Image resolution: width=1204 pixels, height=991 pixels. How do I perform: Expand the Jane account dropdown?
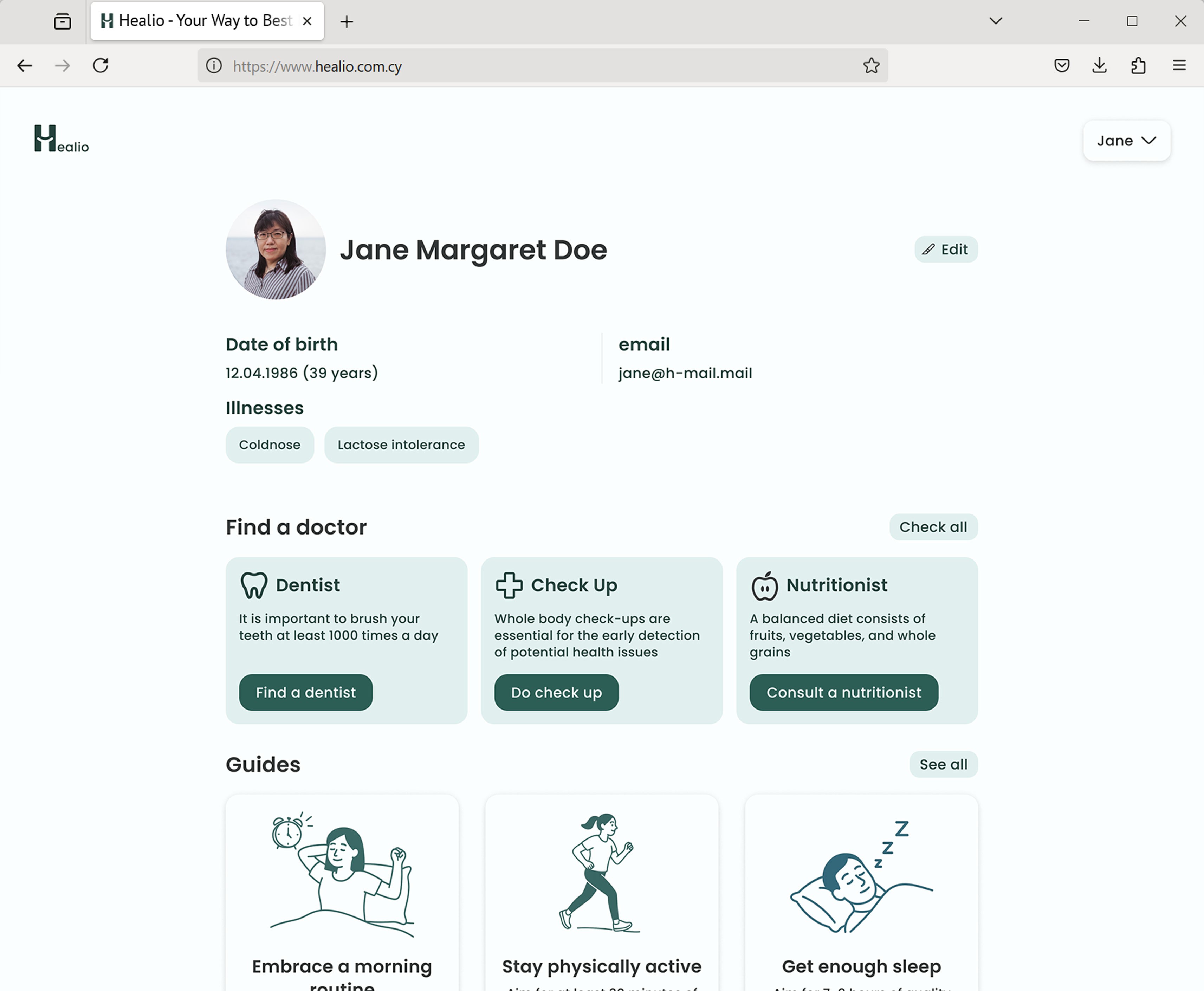pyautogui.click(x=1126, y=141)
